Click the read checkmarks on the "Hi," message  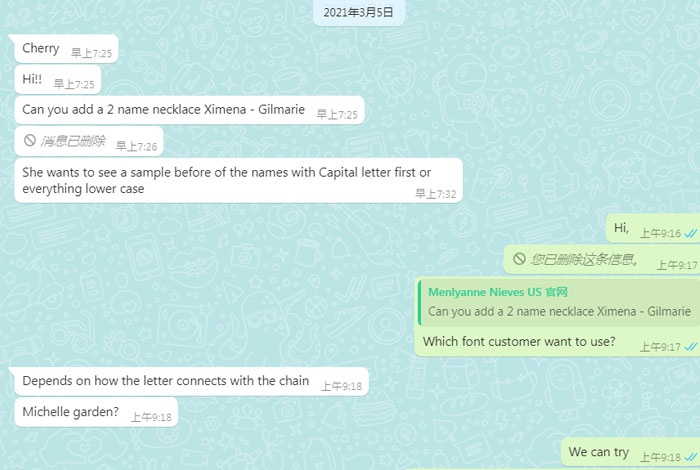click(691, 233)
